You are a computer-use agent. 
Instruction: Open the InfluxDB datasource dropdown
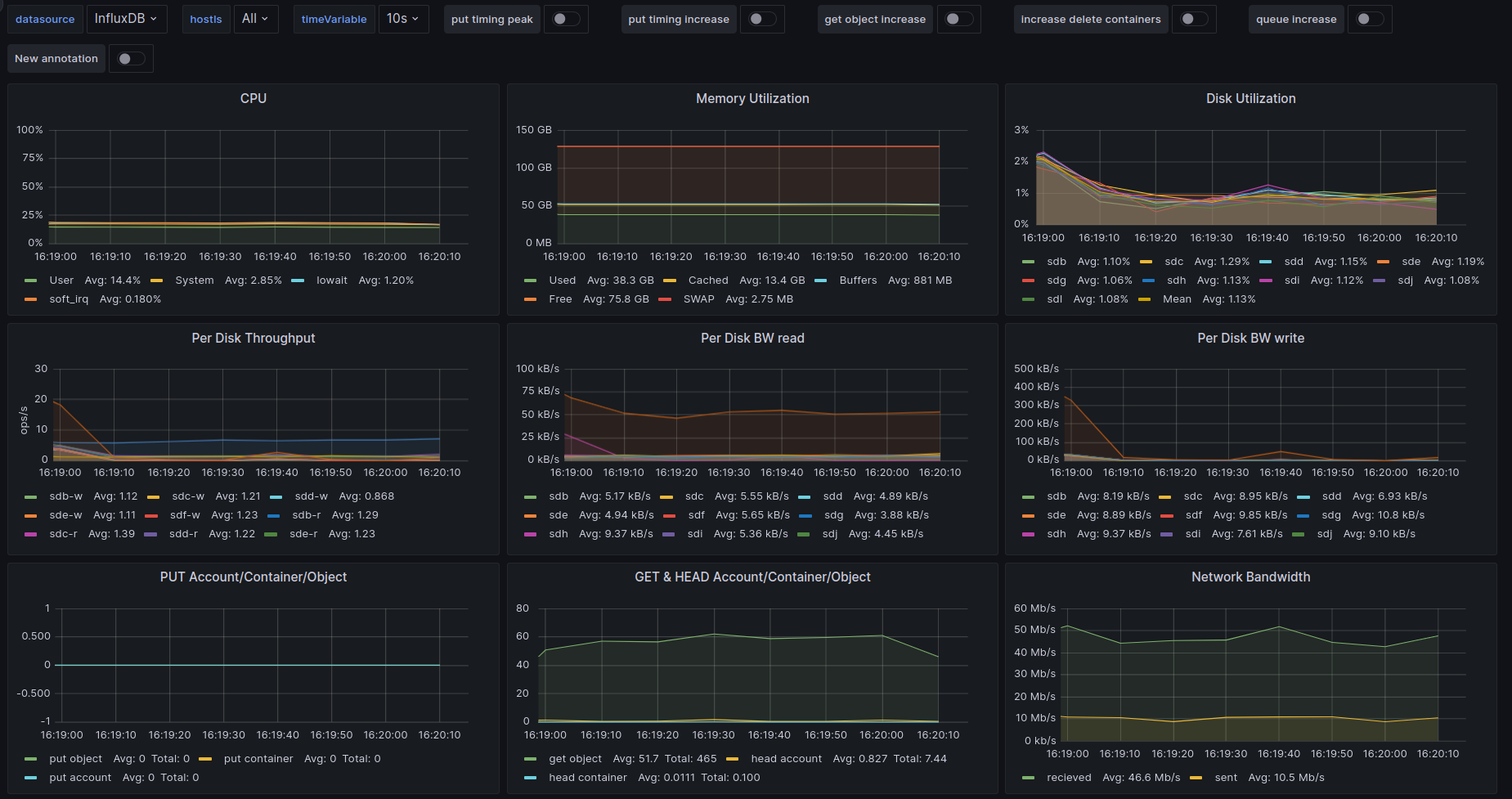pos(126,19)
